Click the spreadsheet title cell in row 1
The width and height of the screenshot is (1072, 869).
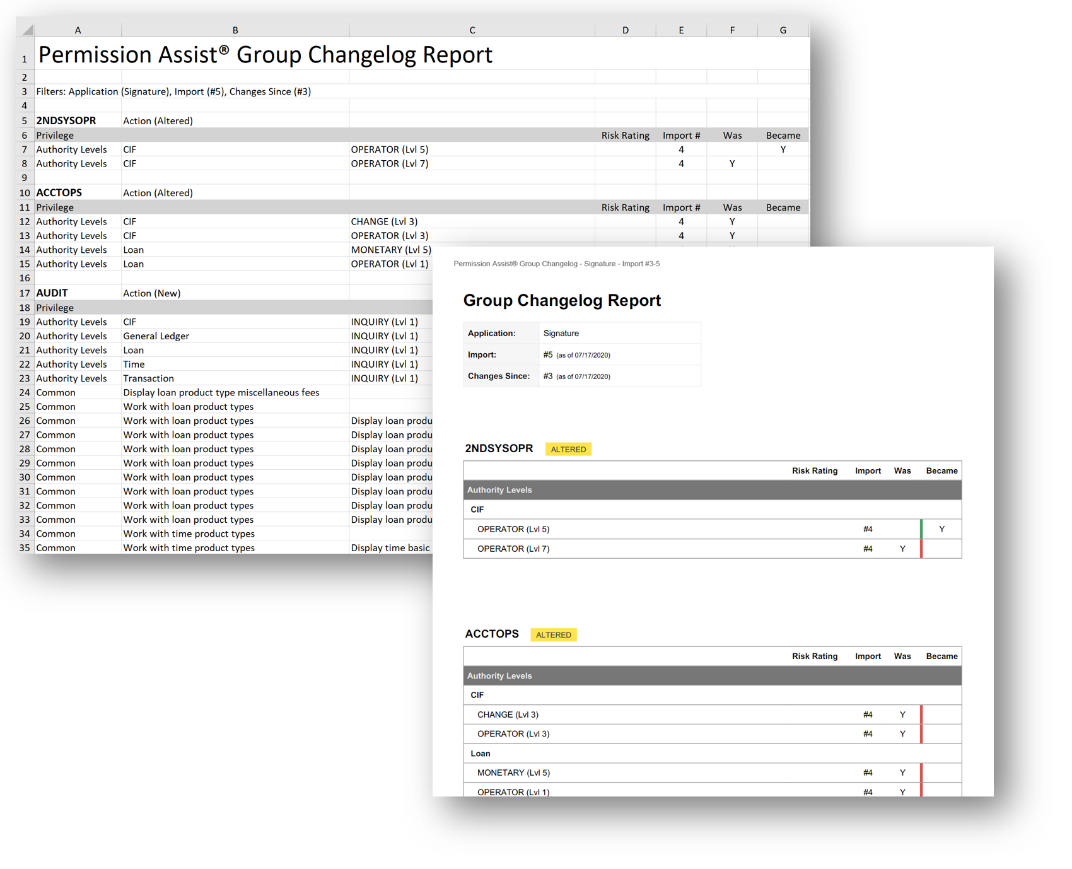pos(265,55)
